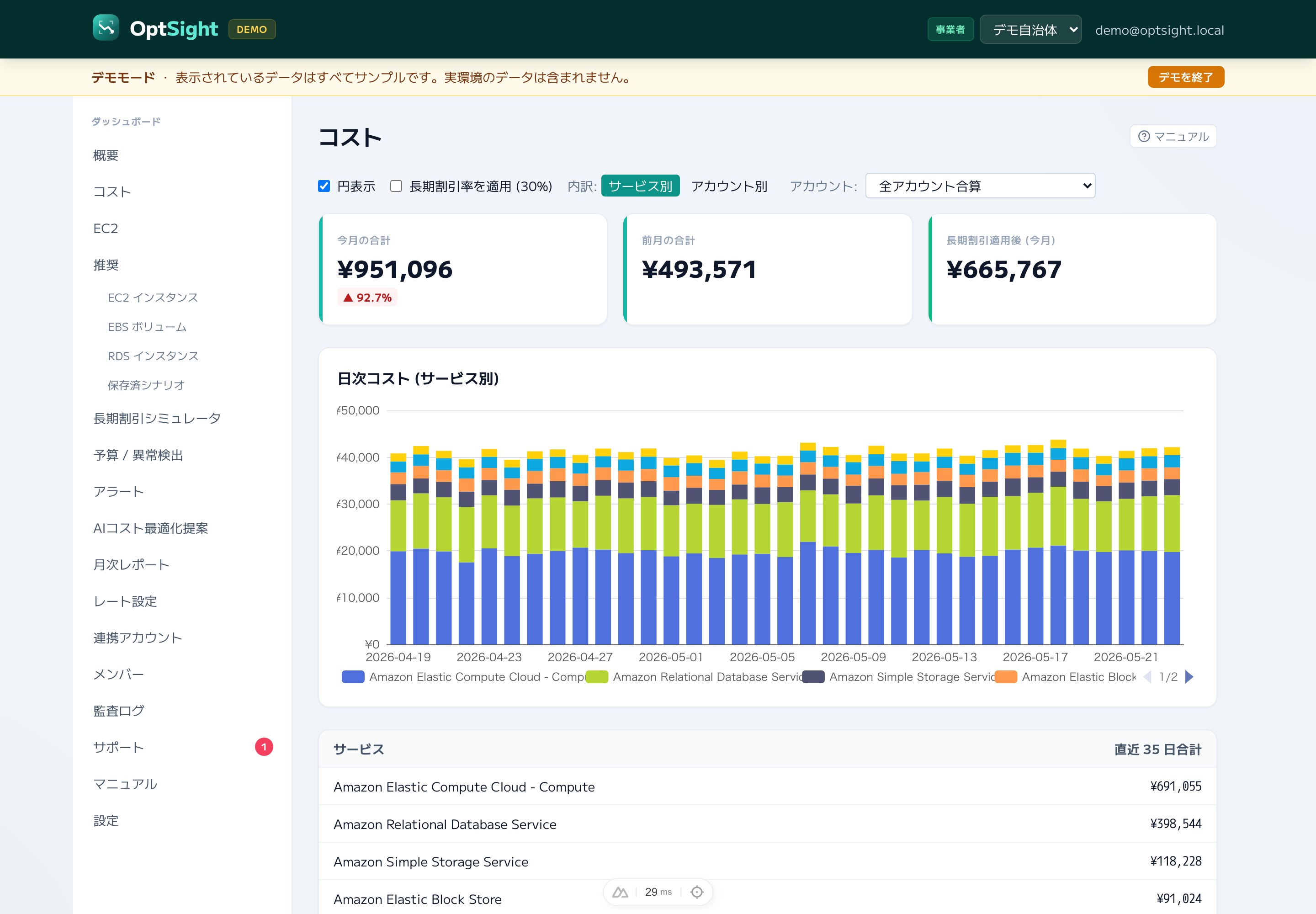Click the 直近 35 日合計 column header
Viewport: 1316px width, 914px height.
coord(1157,749)
